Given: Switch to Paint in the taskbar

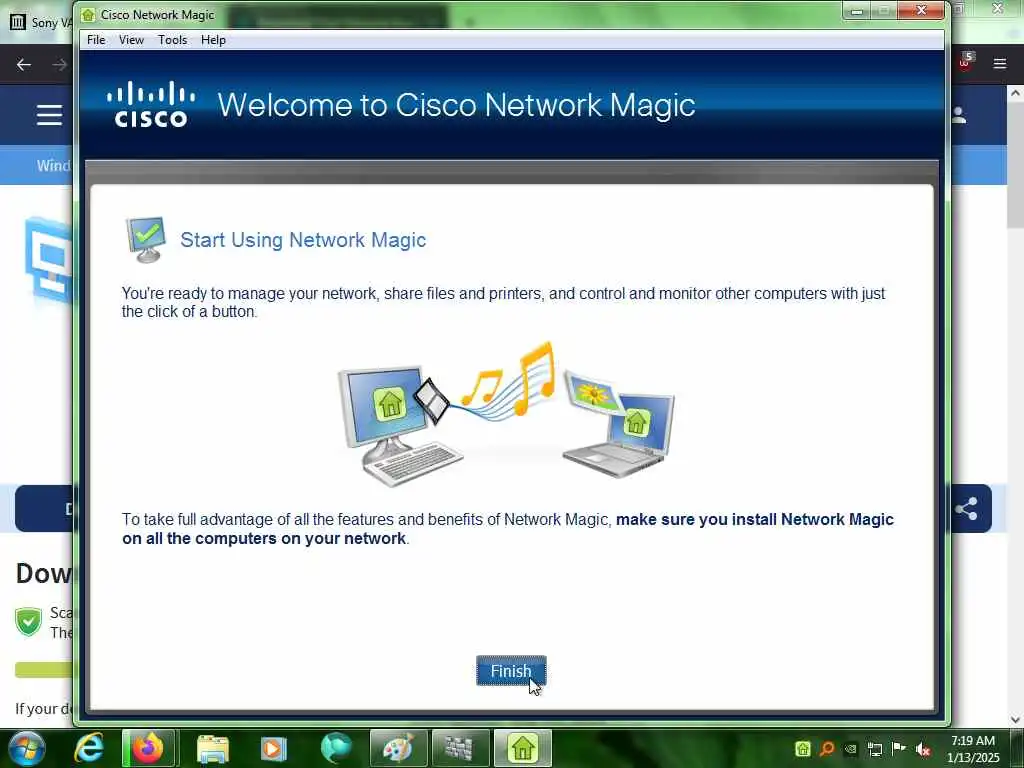Looking at the screenshot, I should click(x=398, y=748).
